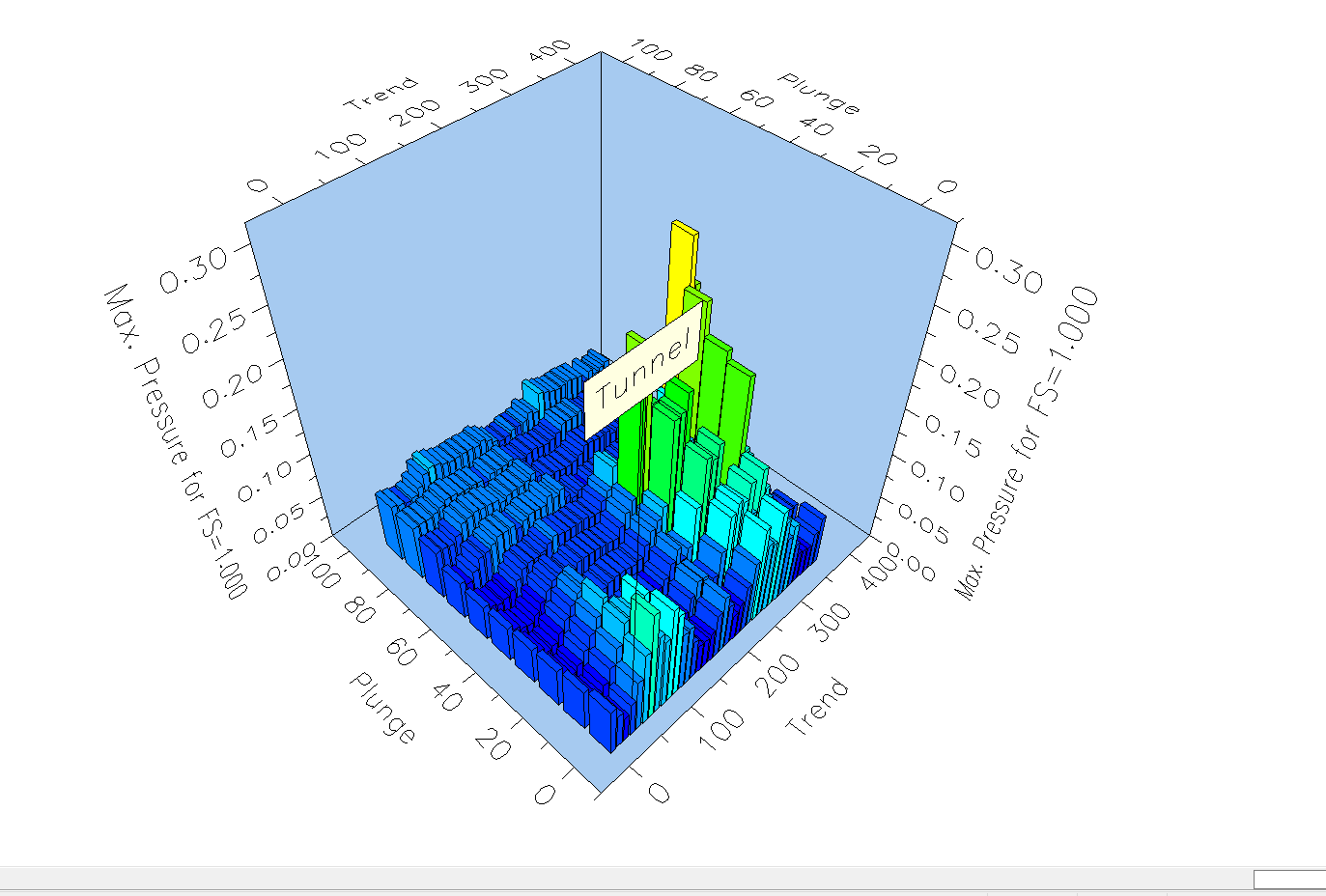Select the Tunnel annotation label
The height and width of the screenshot is (896, 1326).
click(644, 370)
